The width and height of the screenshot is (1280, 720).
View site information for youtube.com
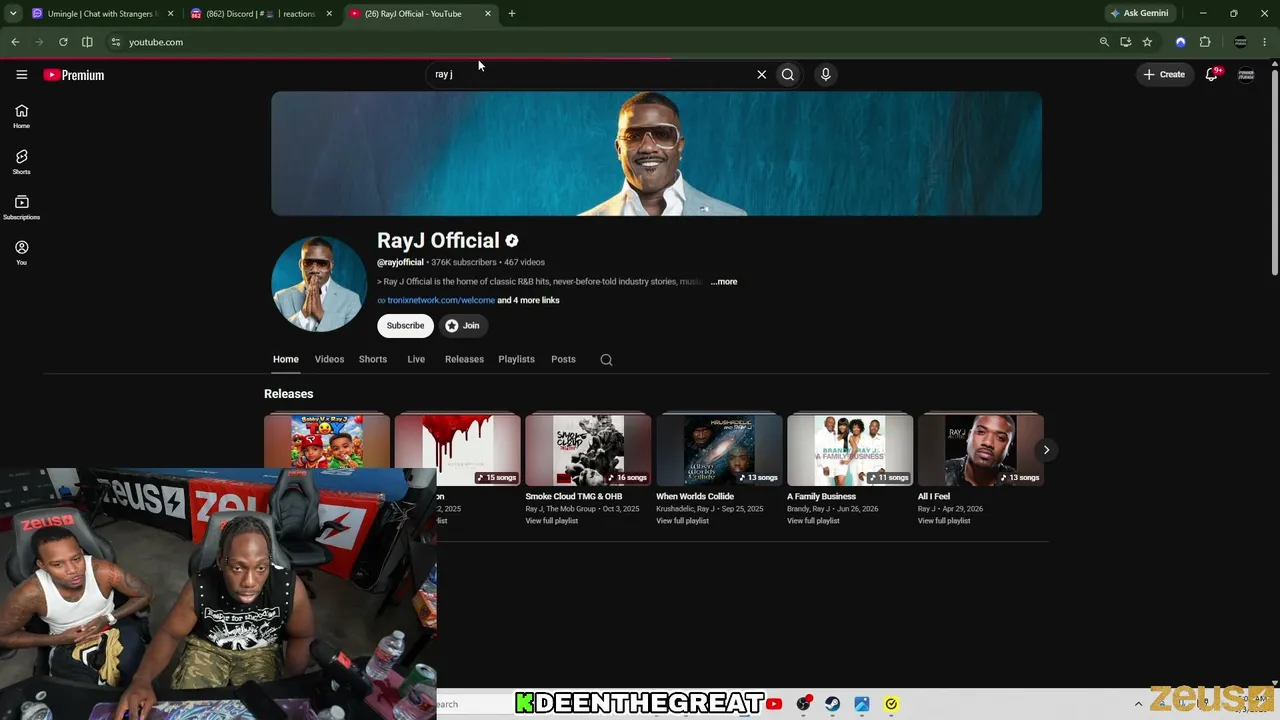click(116, 42)
